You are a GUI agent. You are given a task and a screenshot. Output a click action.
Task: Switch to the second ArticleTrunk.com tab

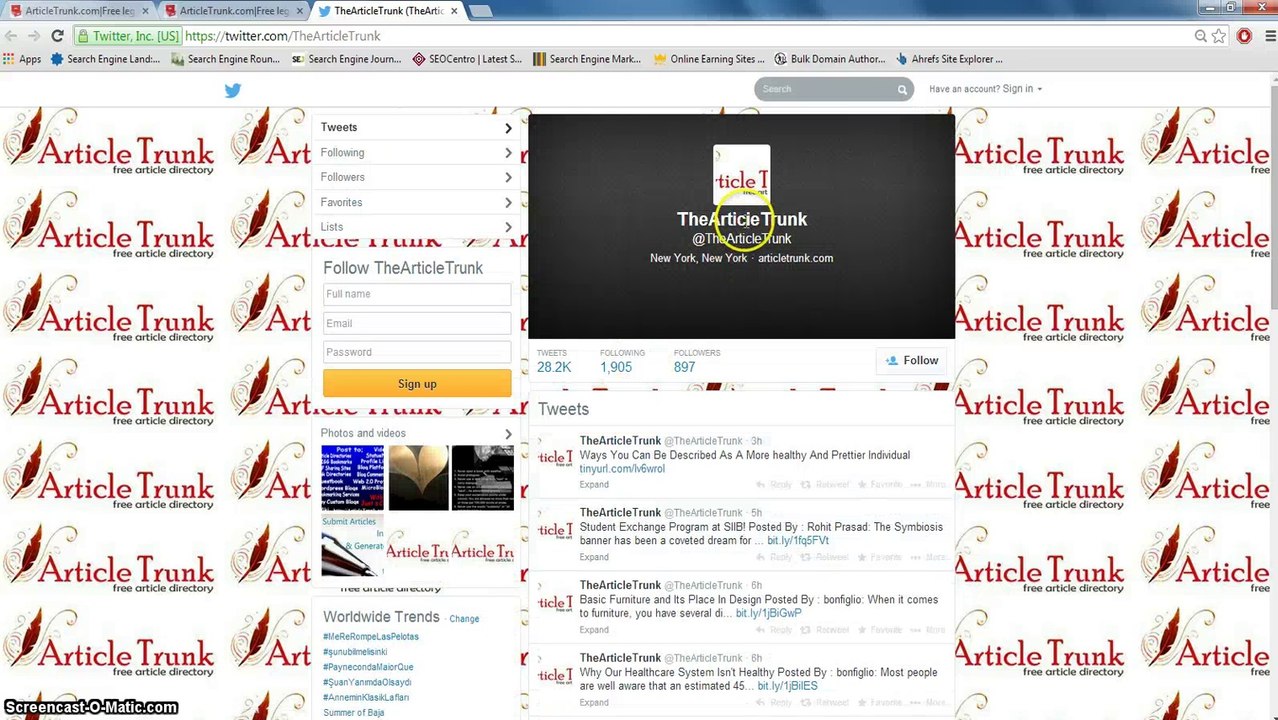tap(233, 11)
